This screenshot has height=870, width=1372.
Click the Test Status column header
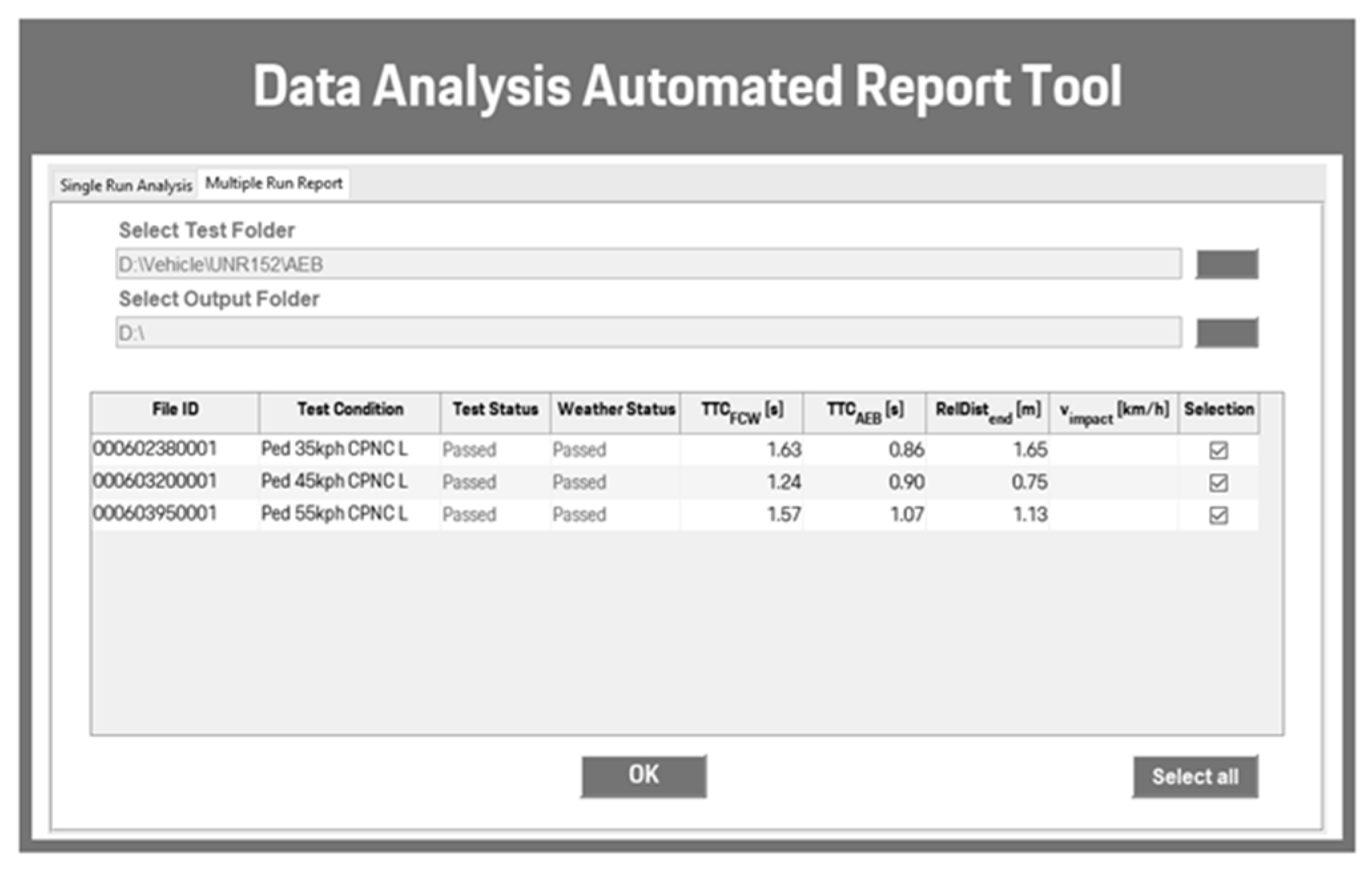(494, 411)
